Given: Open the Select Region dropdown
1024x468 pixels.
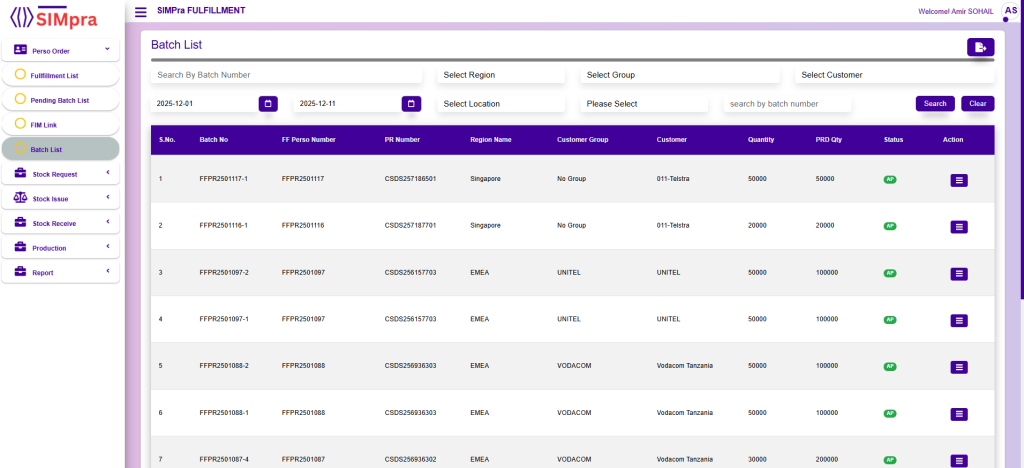Looking at the screenshot, I should coord(501,75).
